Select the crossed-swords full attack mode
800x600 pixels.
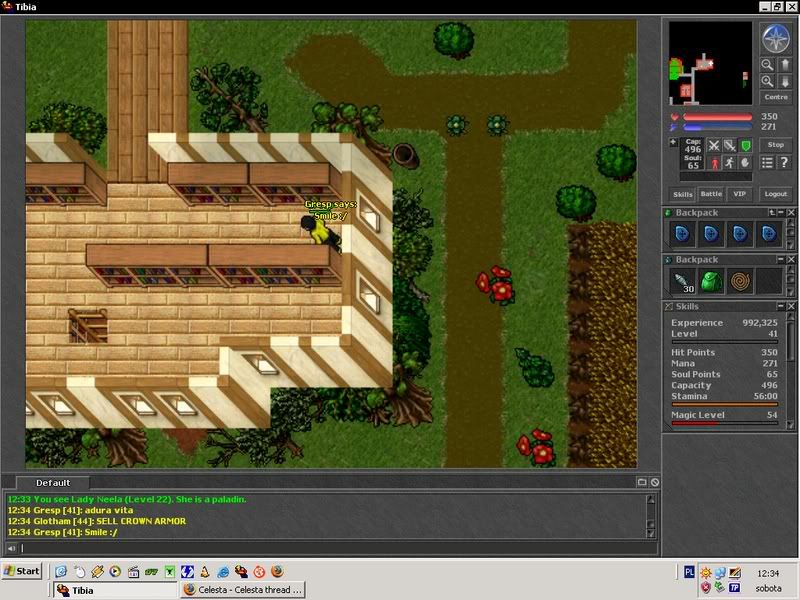point(714,146)
